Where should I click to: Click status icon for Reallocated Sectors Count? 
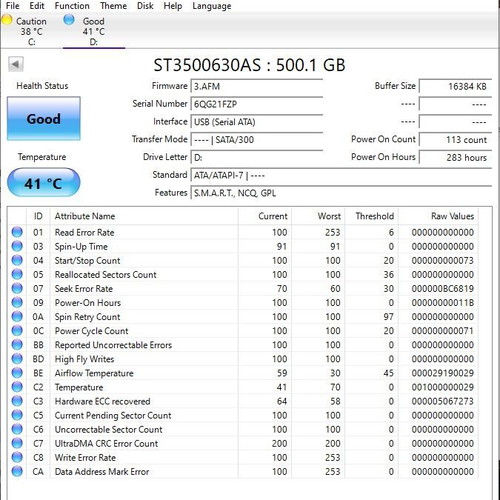point(17,274)
